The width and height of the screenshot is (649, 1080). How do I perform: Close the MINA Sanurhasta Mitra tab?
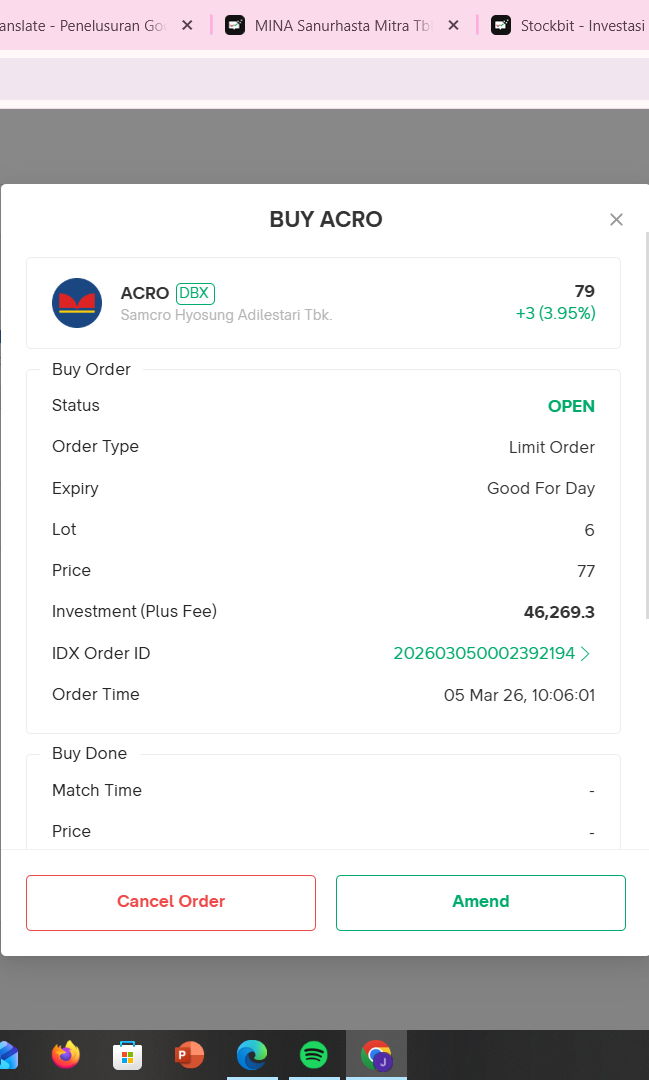453,25
